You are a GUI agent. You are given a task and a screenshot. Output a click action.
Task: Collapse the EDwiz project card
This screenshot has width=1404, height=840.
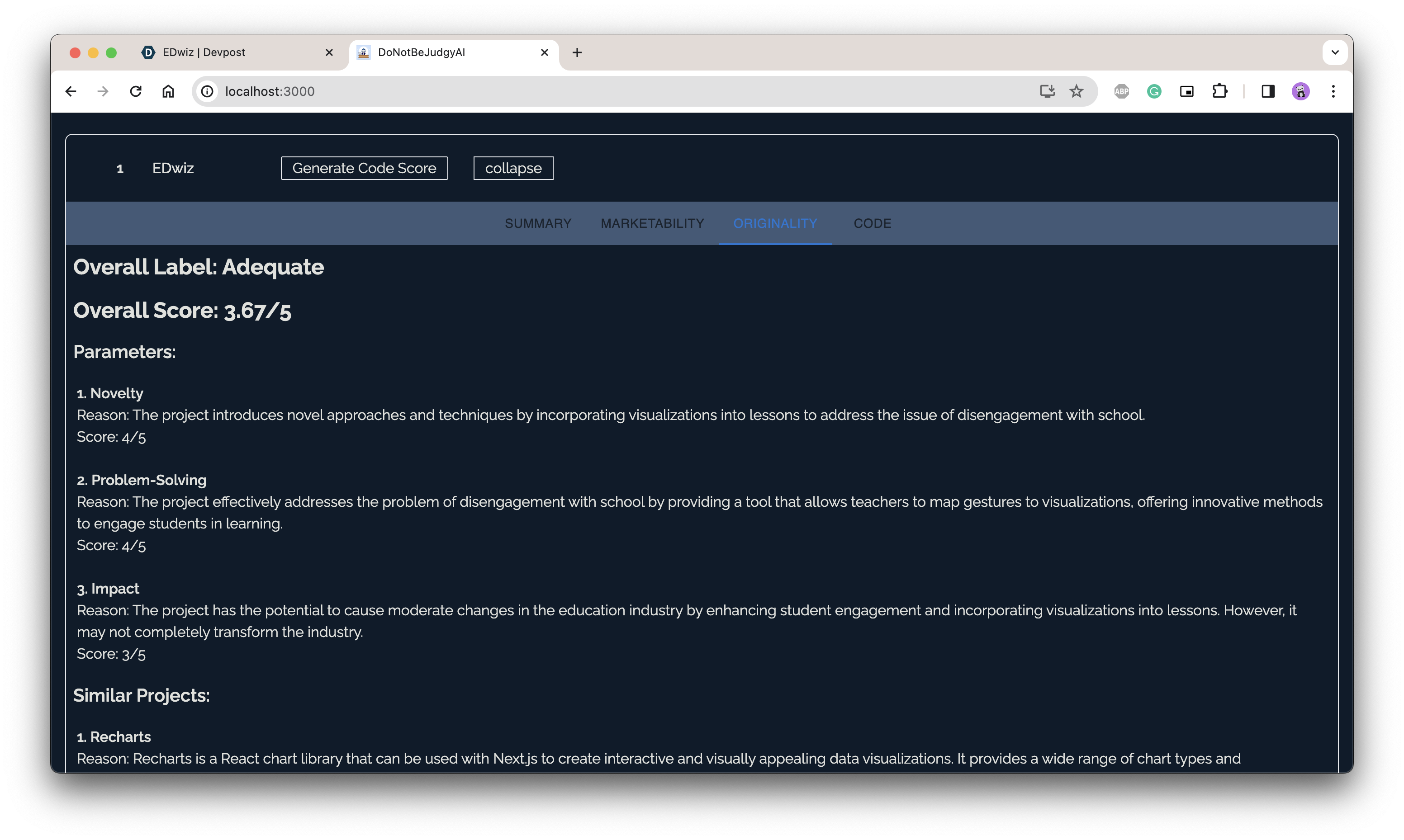click(x=513, y=168)
